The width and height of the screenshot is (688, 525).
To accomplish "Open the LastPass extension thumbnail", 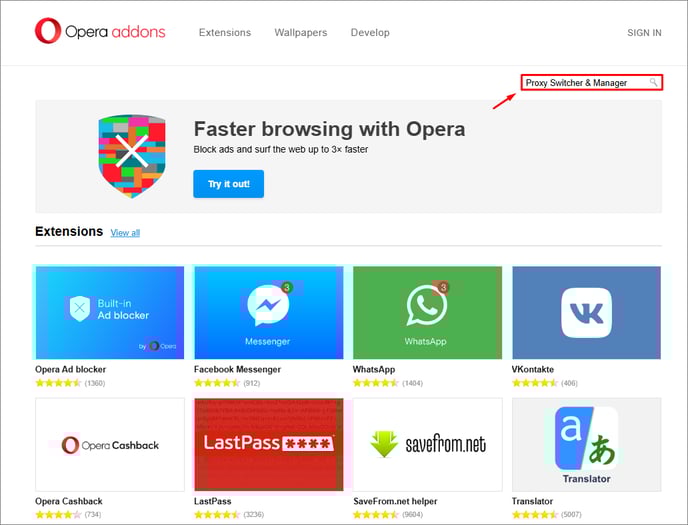I will (269, 445).
